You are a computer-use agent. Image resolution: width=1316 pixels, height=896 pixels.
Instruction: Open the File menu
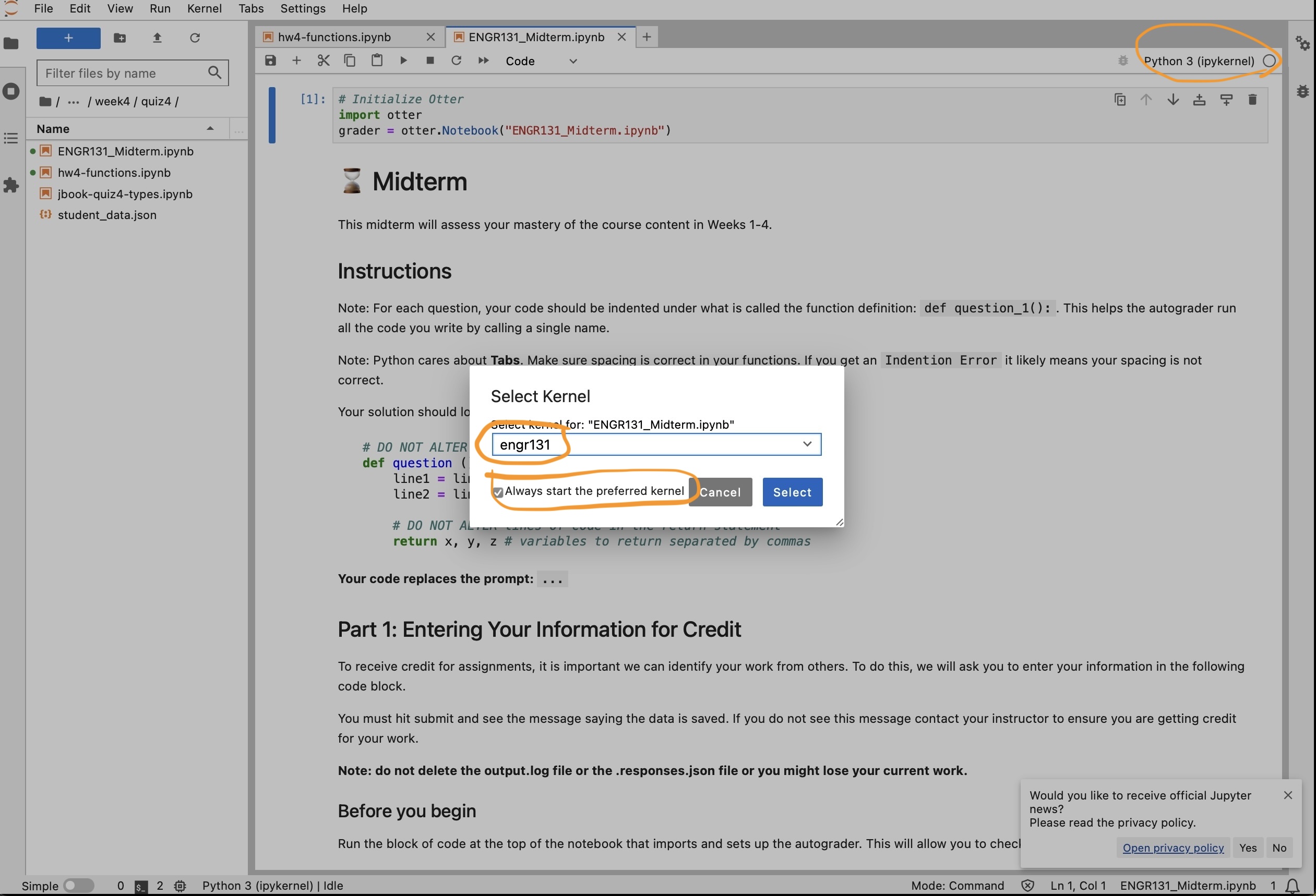[x=44, y=8]
